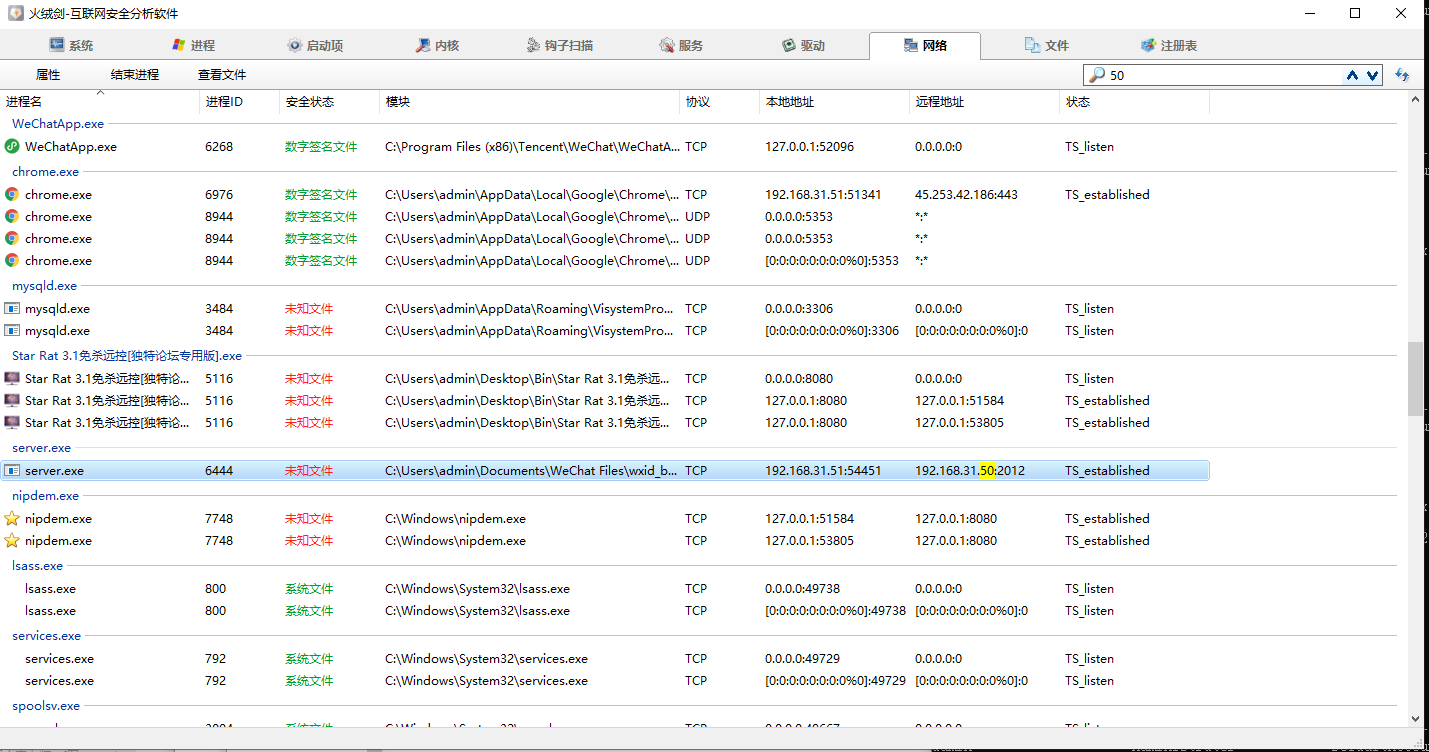The width and height of the screenshot is (1429, 752).
Task: Go to the 启动项 tab
Action: click(x=315, y=45)
